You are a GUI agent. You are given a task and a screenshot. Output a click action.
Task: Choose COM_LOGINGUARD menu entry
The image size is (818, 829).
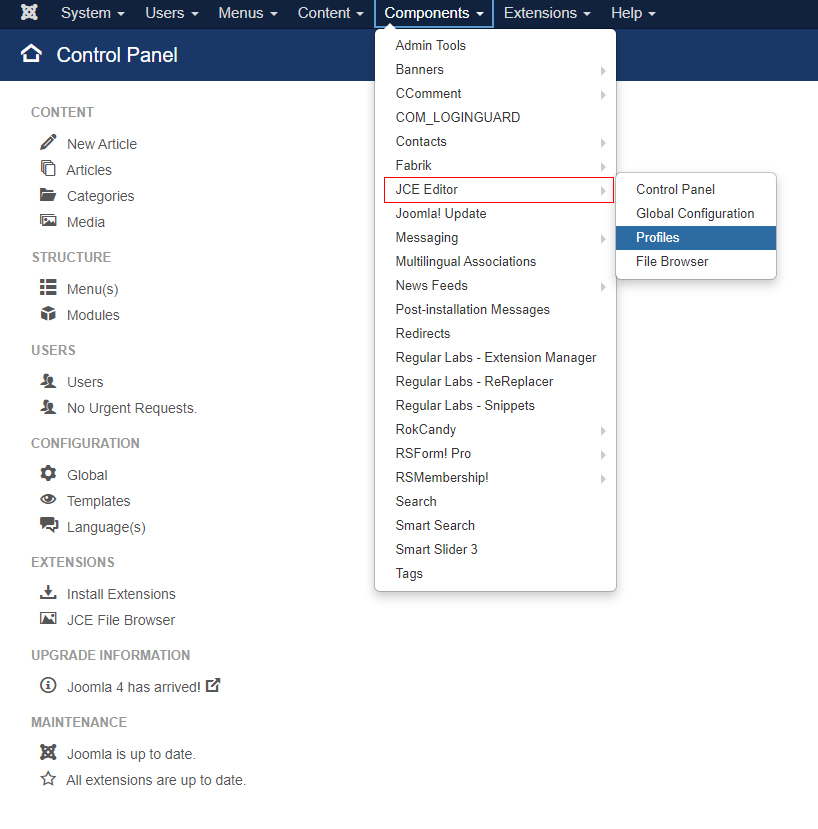pos(495,117)
